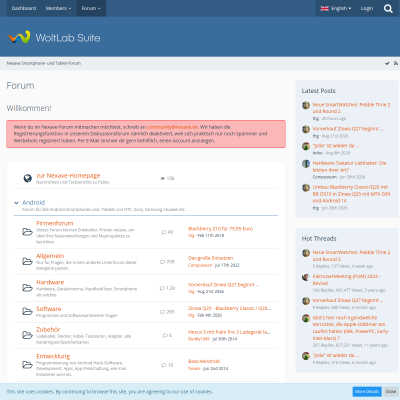This screenshot has height=400, width=400.
Task: Open the Members dropdown menu
Action: 58,8
